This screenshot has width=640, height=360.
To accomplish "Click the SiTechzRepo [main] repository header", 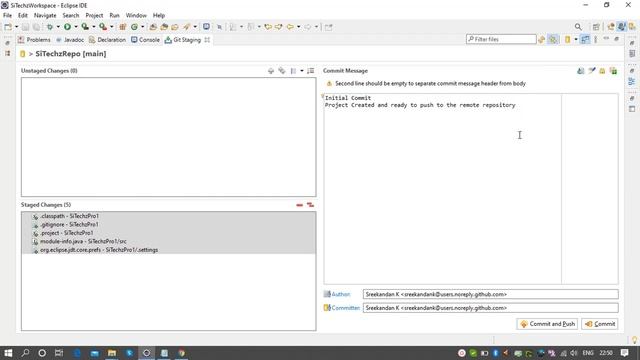I will (71, 54).
